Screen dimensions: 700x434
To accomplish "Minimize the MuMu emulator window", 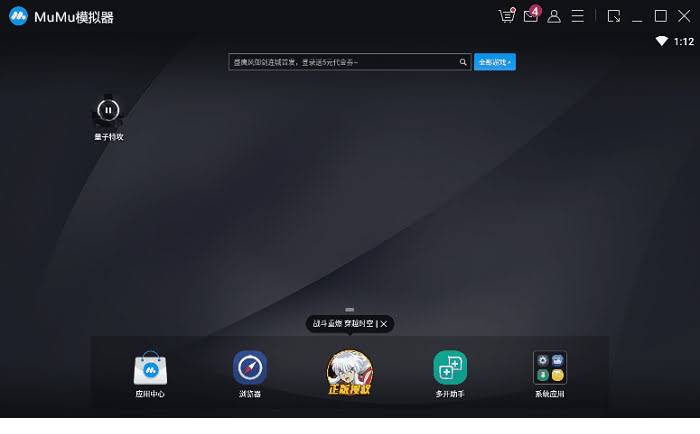I will pyautogui.click(x=637, y=20).
